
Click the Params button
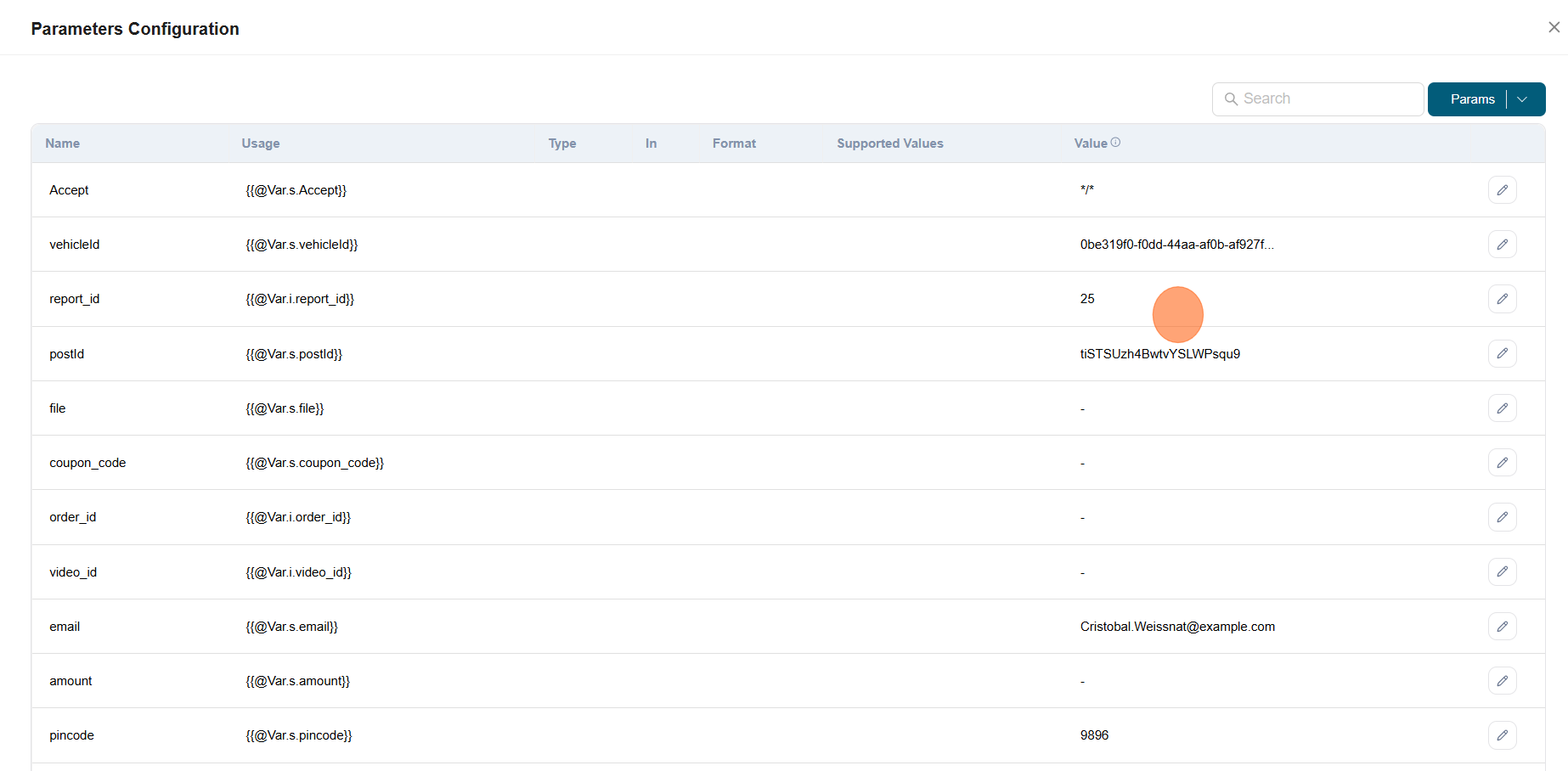click(x=1472, y=99)
